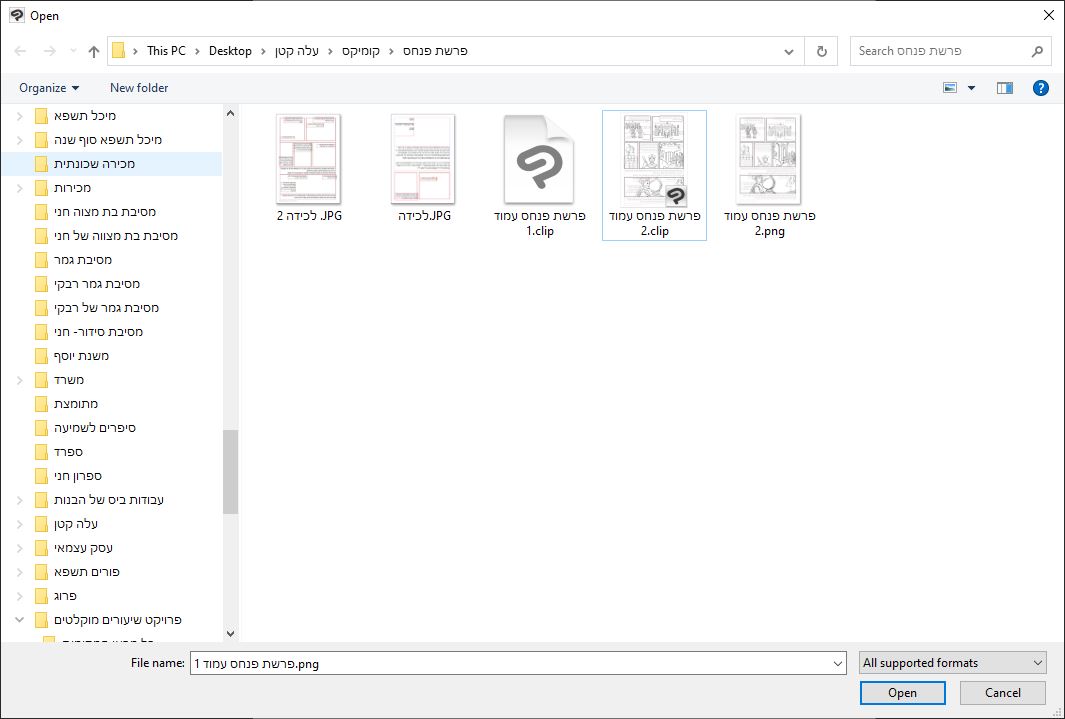Expand the מכירות folder
Viewport: 1065px width, 719px height.
point(20,188)
